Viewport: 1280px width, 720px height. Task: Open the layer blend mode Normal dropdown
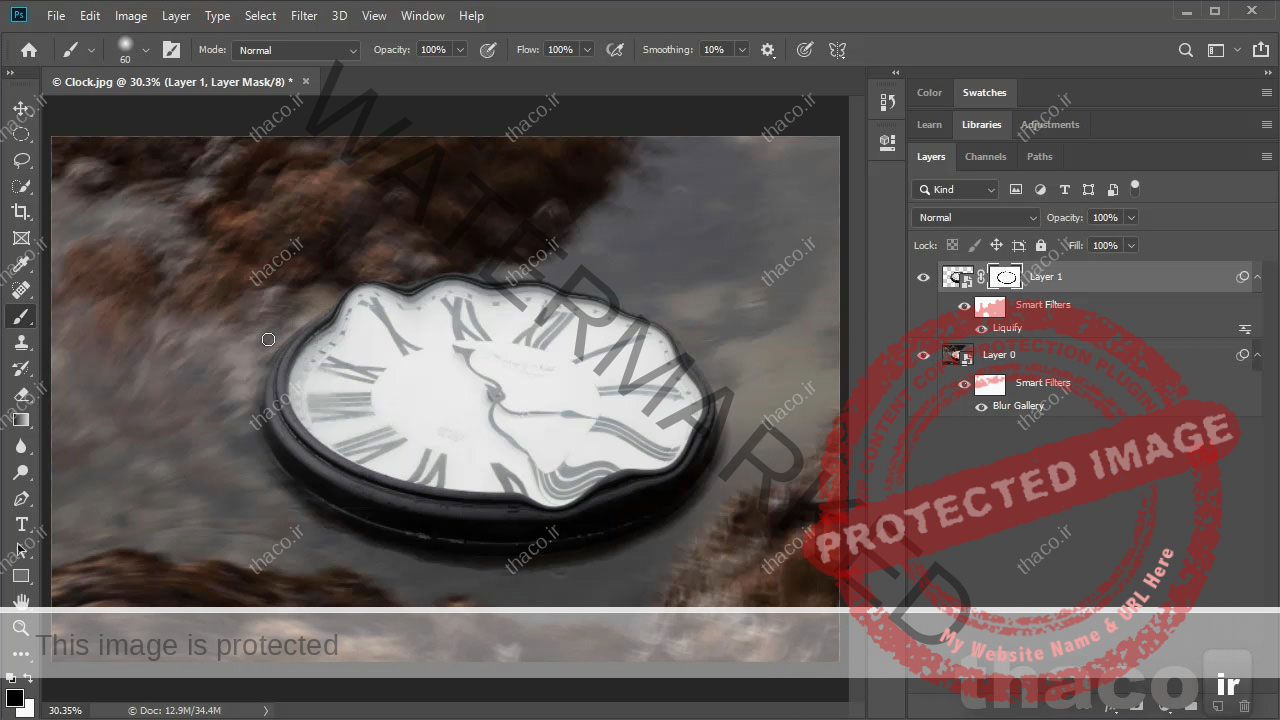976,217
